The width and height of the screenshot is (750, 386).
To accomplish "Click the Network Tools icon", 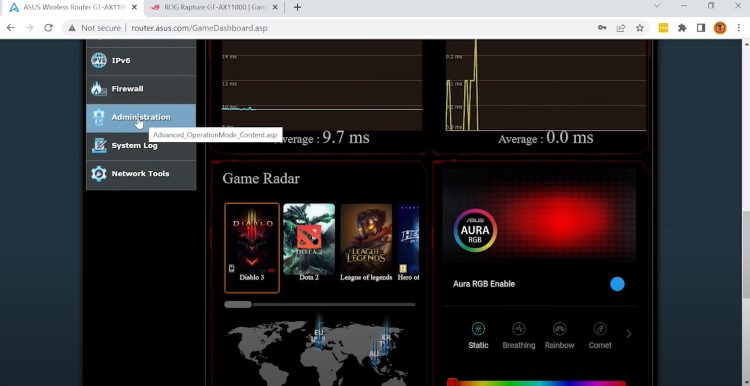I will [x=99, y=174].
